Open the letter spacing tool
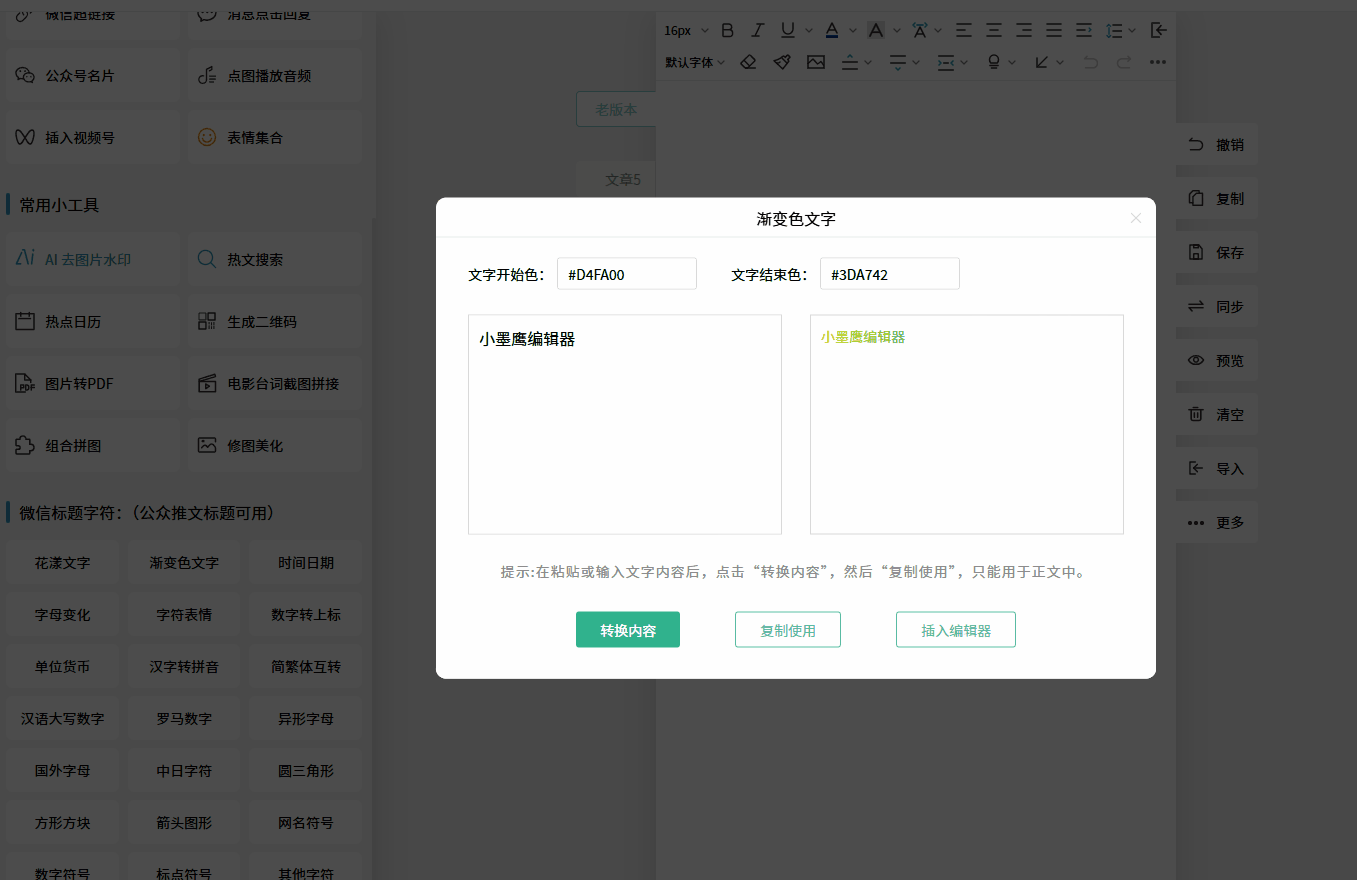Screen dimensions: 1357x880 919,30
